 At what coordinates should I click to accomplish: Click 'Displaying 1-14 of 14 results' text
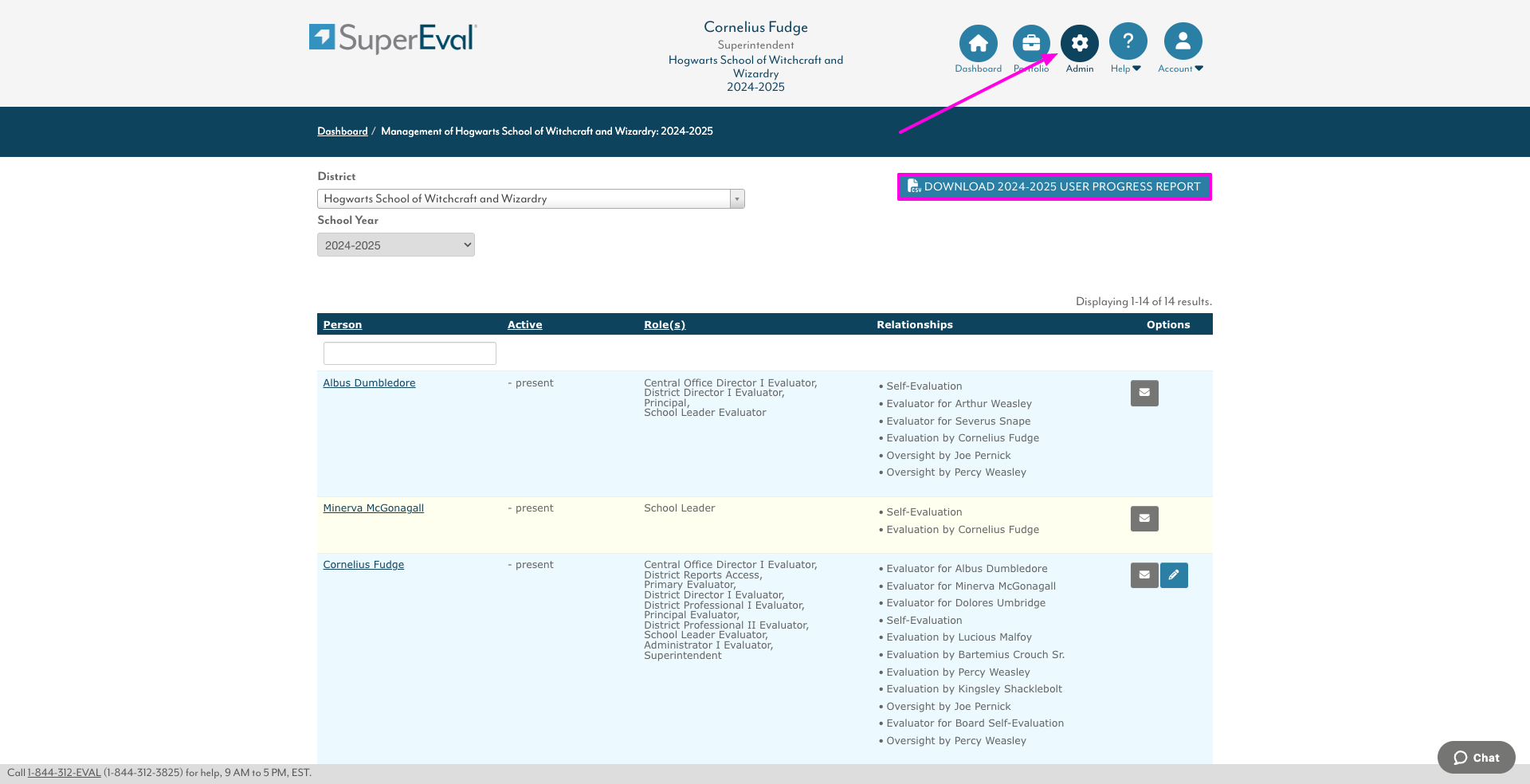[x=1144, y=301]
